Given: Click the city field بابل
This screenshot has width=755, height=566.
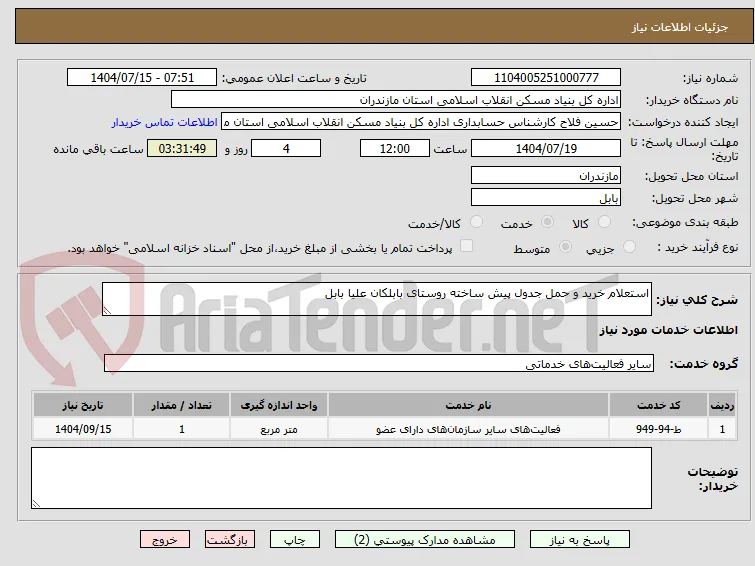Looking at the screenshot, I should pos(546,197).
